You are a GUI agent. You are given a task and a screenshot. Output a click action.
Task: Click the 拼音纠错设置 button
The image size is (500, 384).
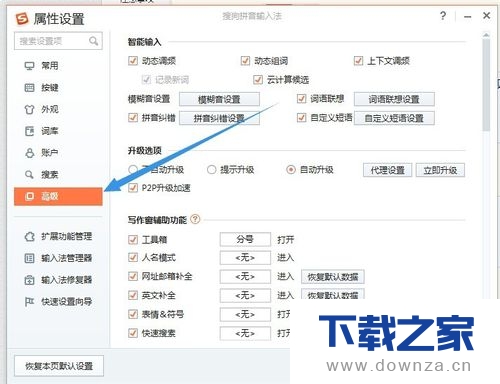[x=219, y=118]
